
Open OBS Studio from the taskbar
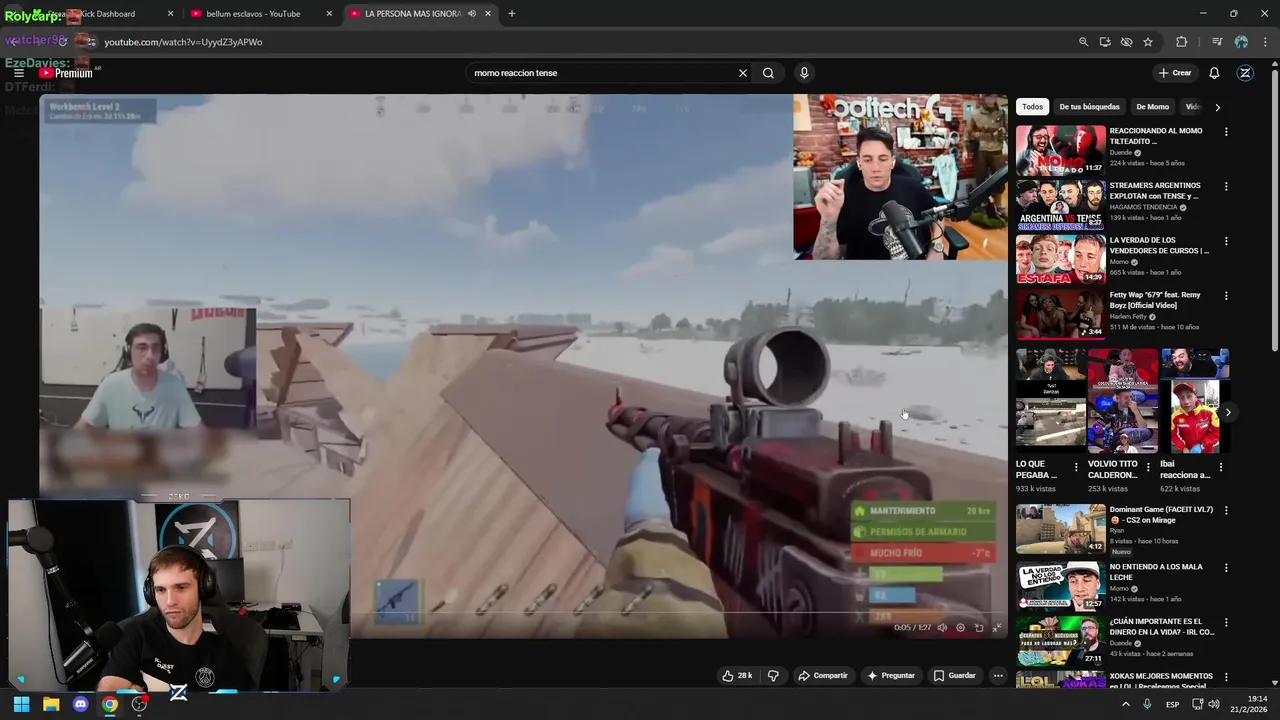tap(140, 704)
